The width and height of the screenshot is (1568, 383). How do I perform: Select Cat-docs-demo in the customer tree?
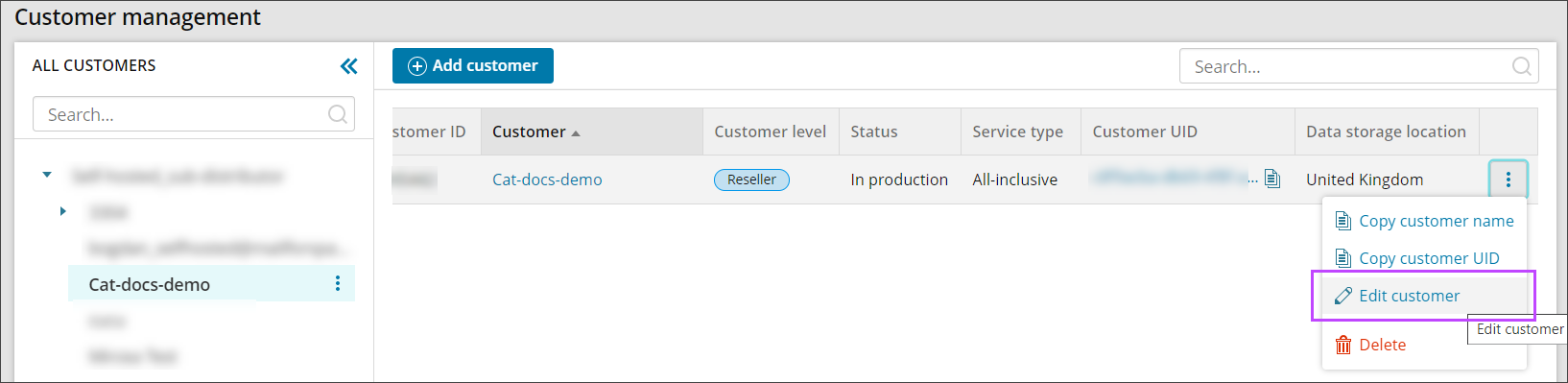[x=210, y=284]
